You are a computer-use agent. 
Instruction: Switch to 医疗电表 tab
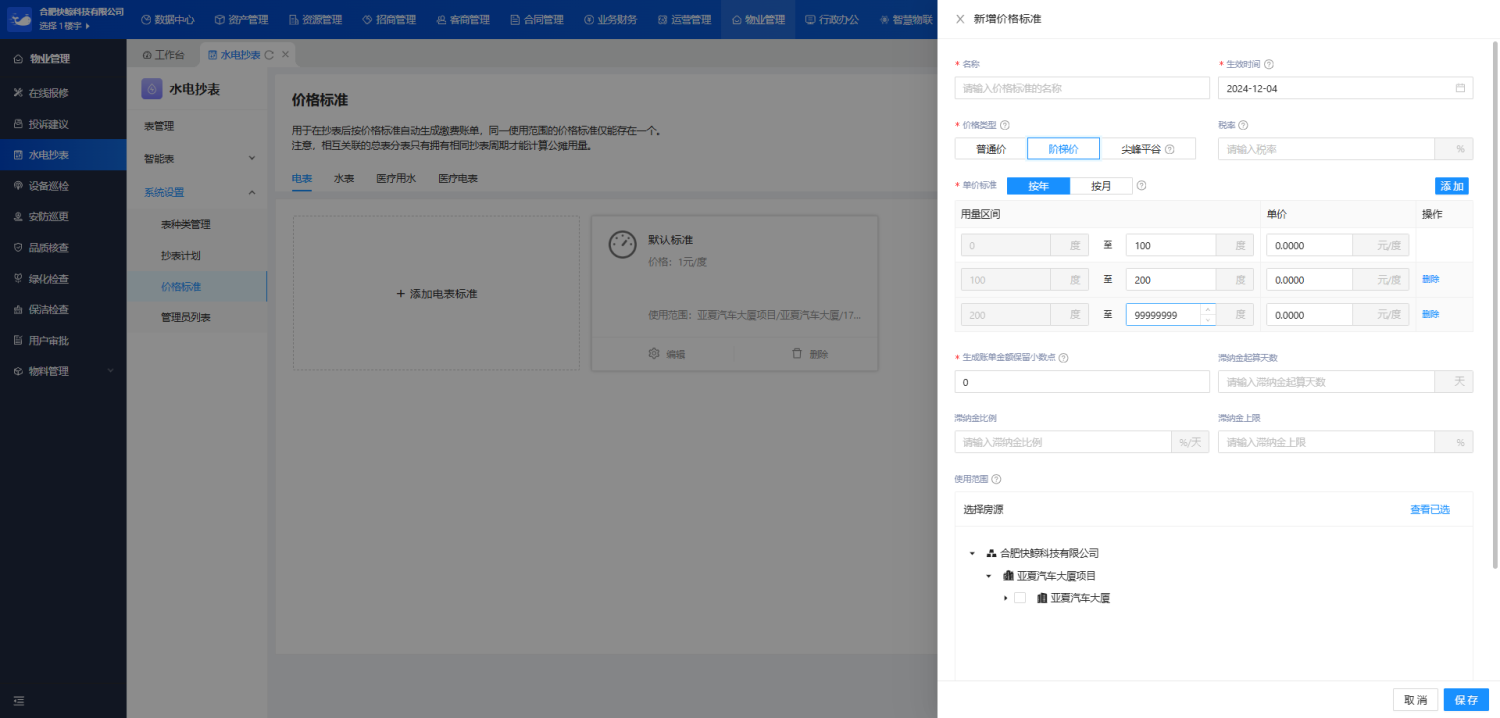click(x=458, y=179)
